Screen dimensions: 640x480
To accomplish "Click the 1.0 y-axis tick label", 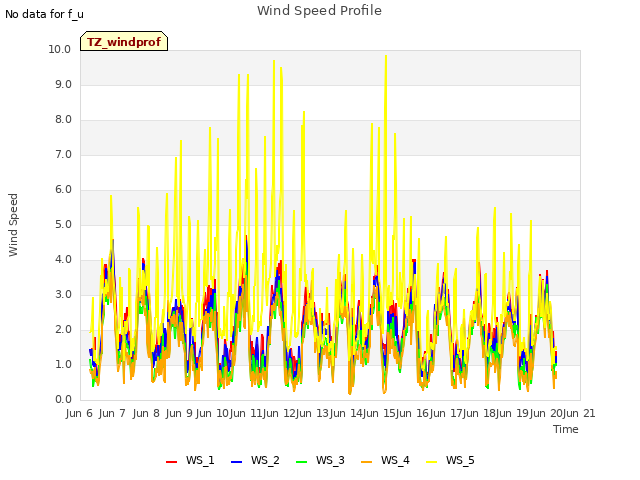I will pos(63,364).
